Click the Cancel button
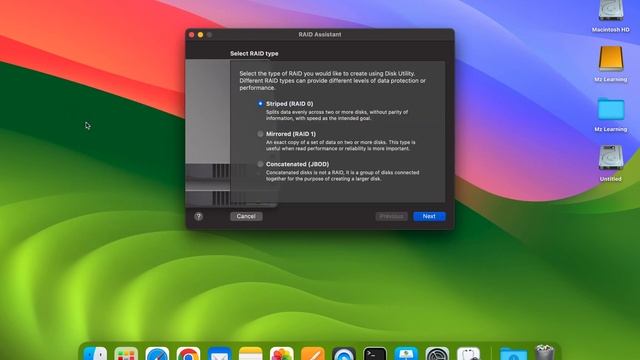This screenshot has width=640, height=360. pos(246,216)
